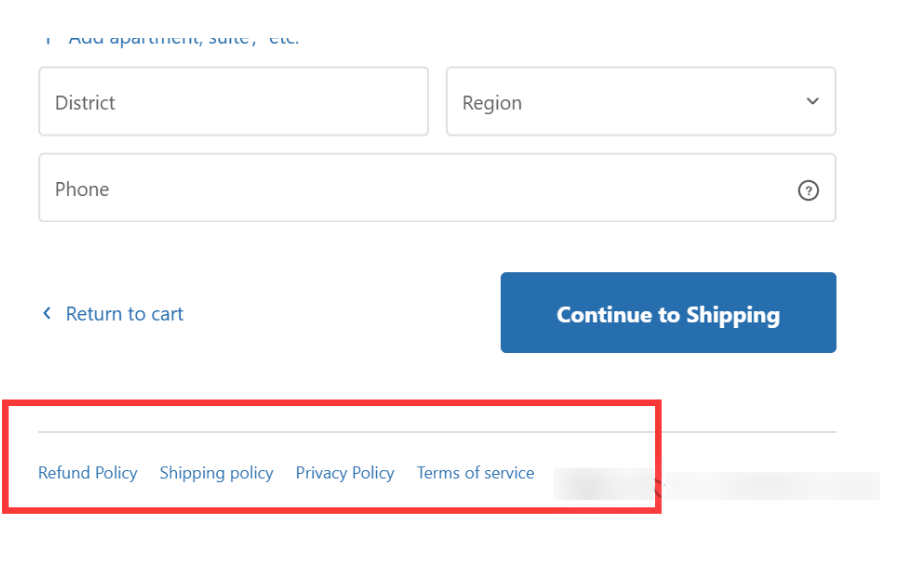This screenshot has width=903, height=571.
Task: Click the Phone placeholder text
Action: [82, 190]
